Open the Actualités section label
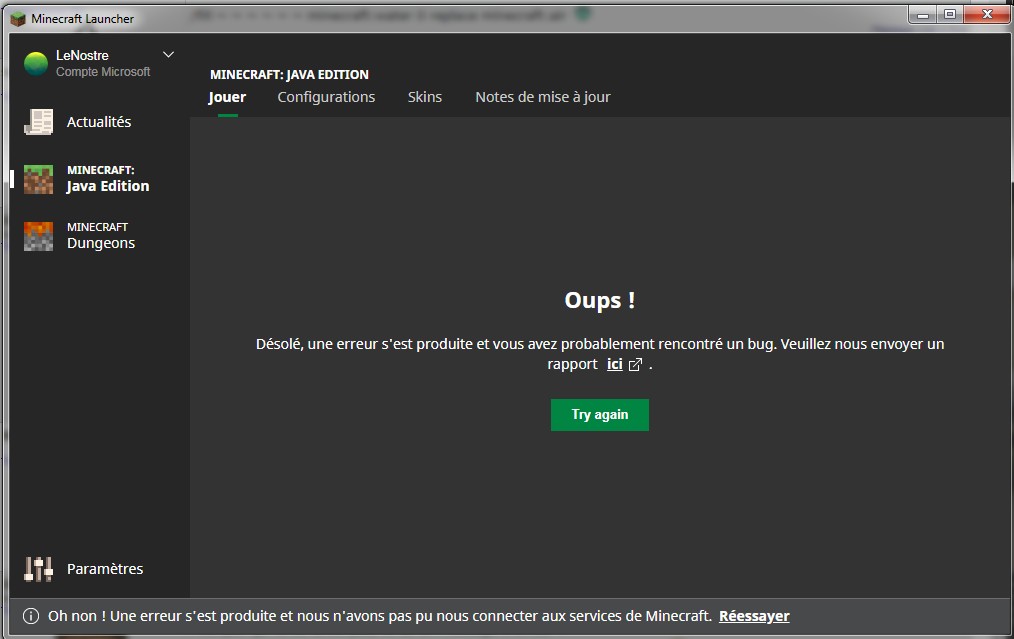 [99, 122]
